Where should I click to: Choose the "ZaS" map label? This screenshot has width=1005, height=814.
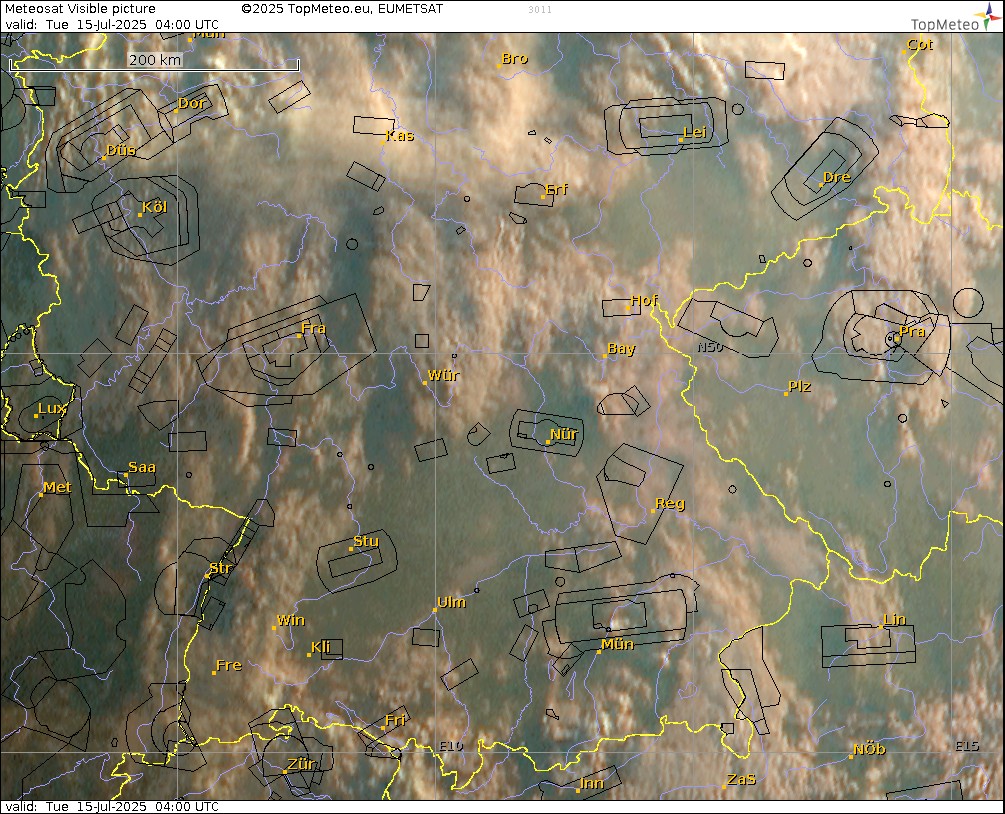tap(741, 779)
